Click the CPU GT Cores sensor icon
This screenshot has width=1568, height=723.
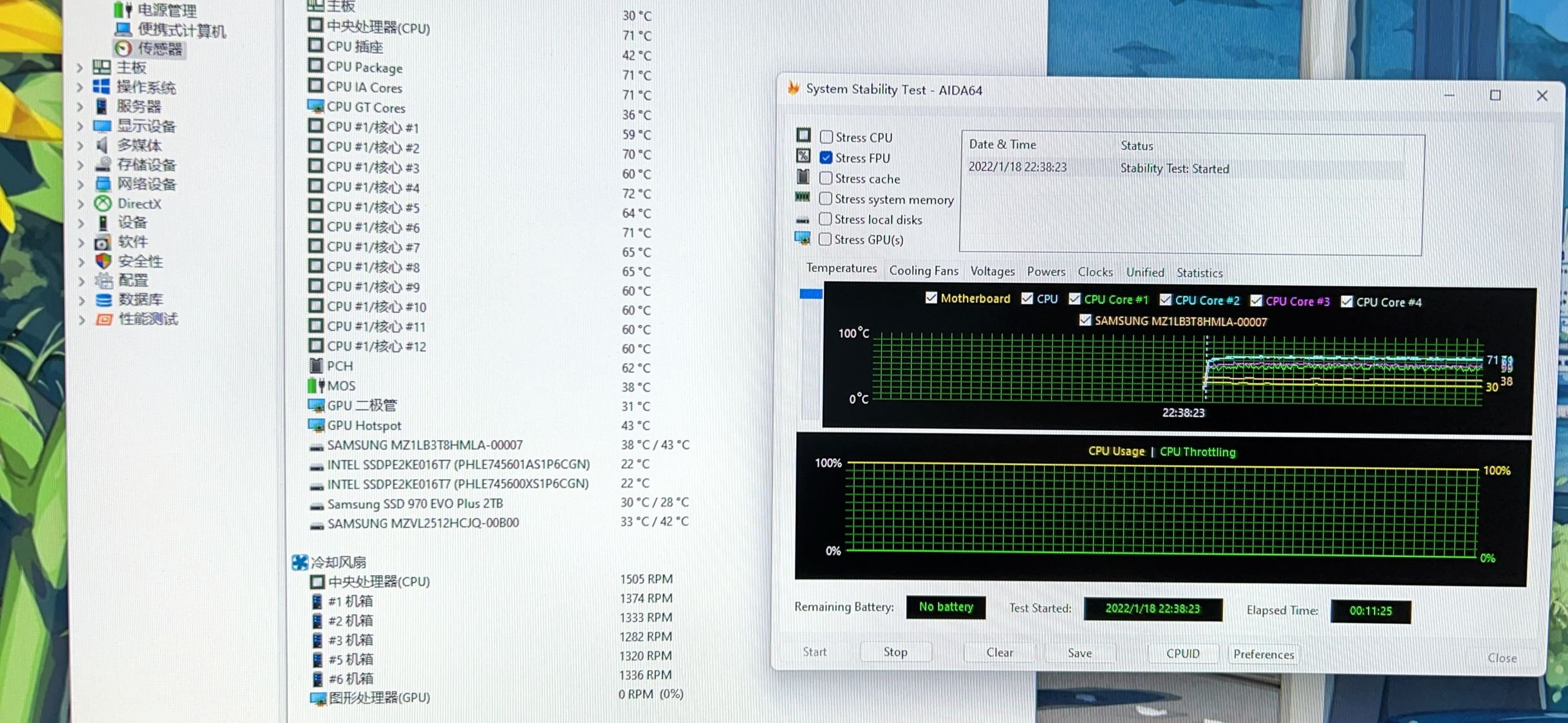(315, 106)
